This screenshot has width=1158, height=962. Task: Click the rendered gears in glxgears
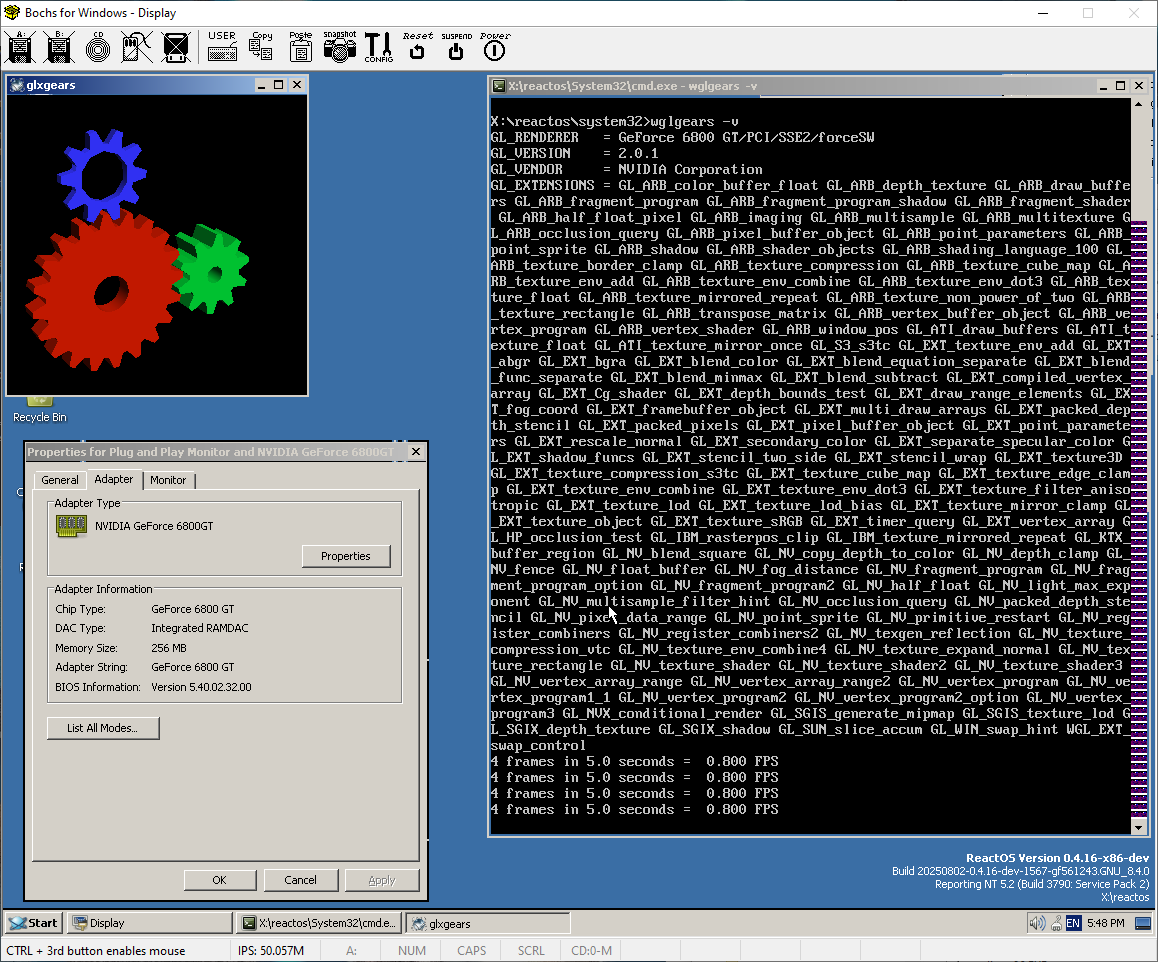(x=137, y=250)
